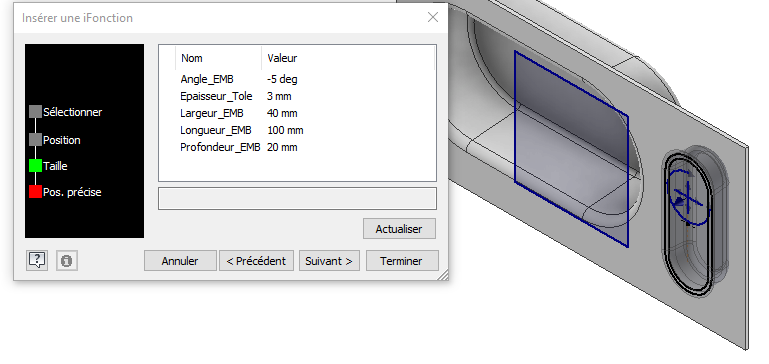
Task: Finish with the Terminer button
Action: tap(401, 261)
